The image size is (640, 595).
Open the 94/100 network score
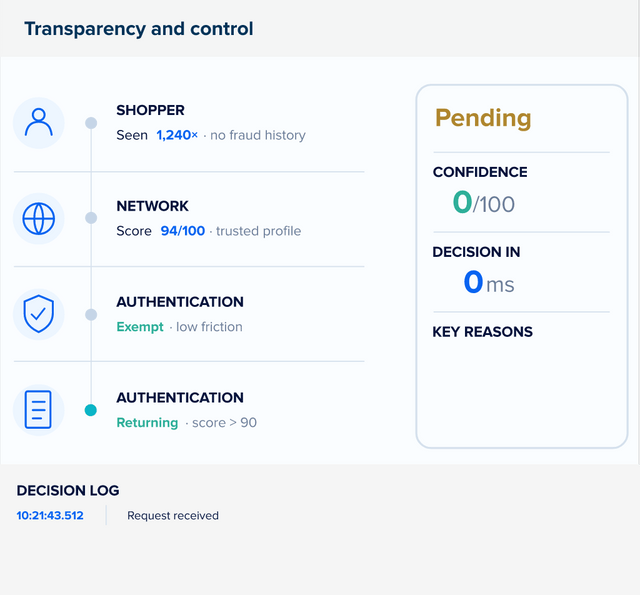[x=182, y=231]
